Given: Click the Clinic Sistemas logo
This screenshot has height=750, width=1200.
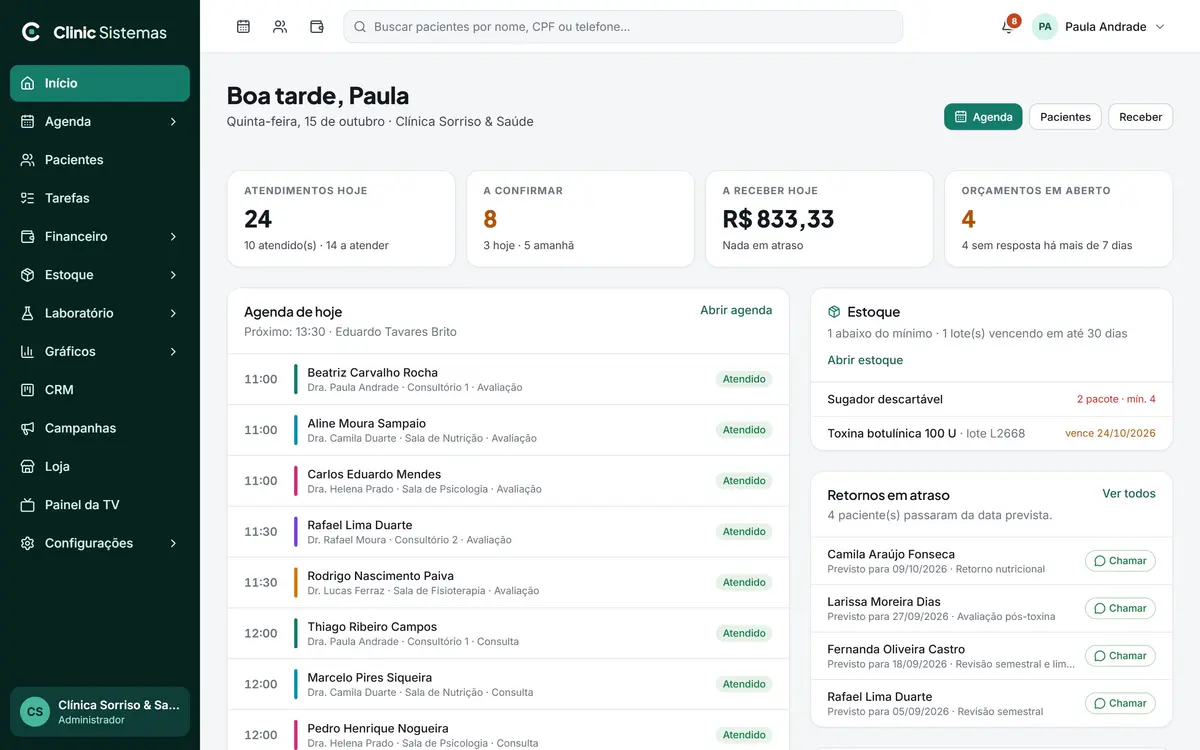Looking at the screenshot, I should pyautogui.click(x=94, y=32).
